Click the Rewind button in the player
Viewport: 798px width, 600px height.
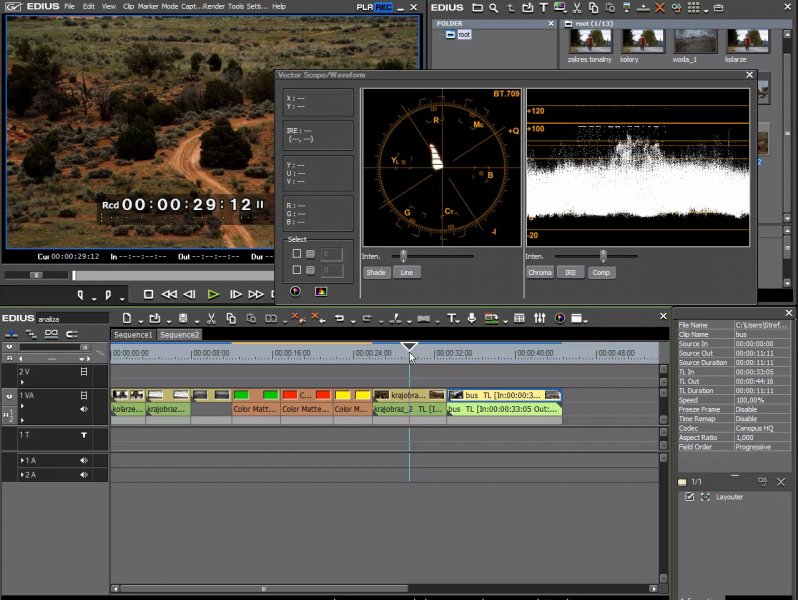point(169,294)
